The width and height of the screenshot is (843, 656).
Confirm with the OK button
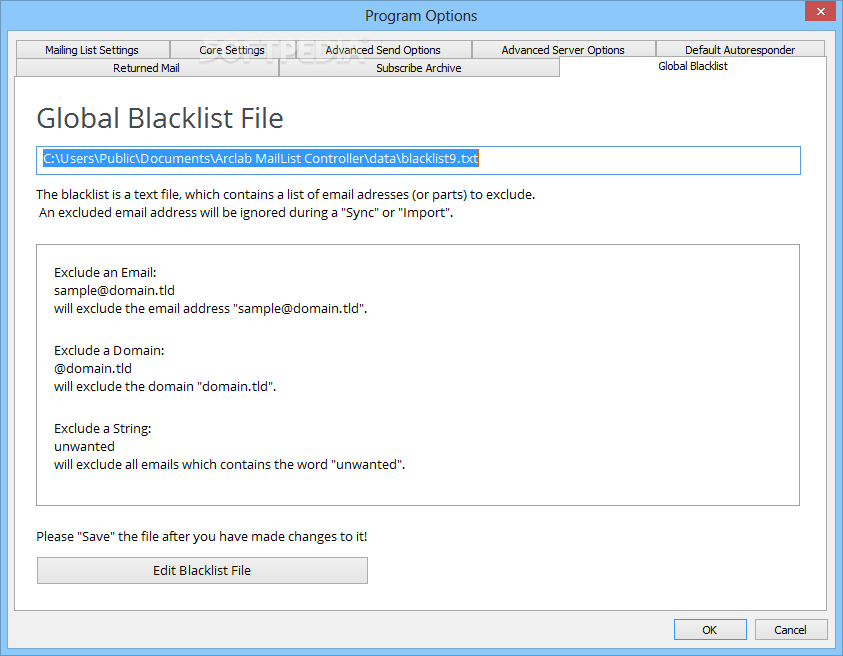tap(710, 630)
